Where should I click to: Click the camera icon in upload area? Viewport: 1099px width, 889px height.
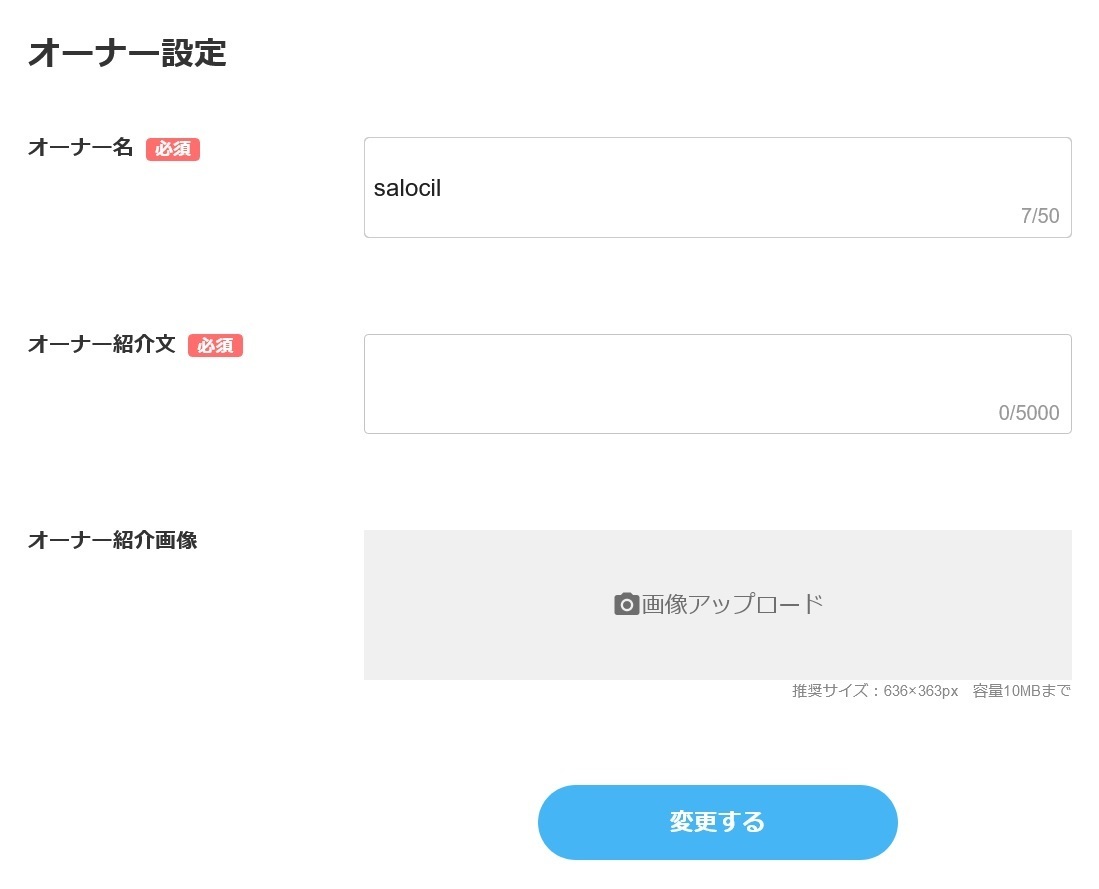626,604
